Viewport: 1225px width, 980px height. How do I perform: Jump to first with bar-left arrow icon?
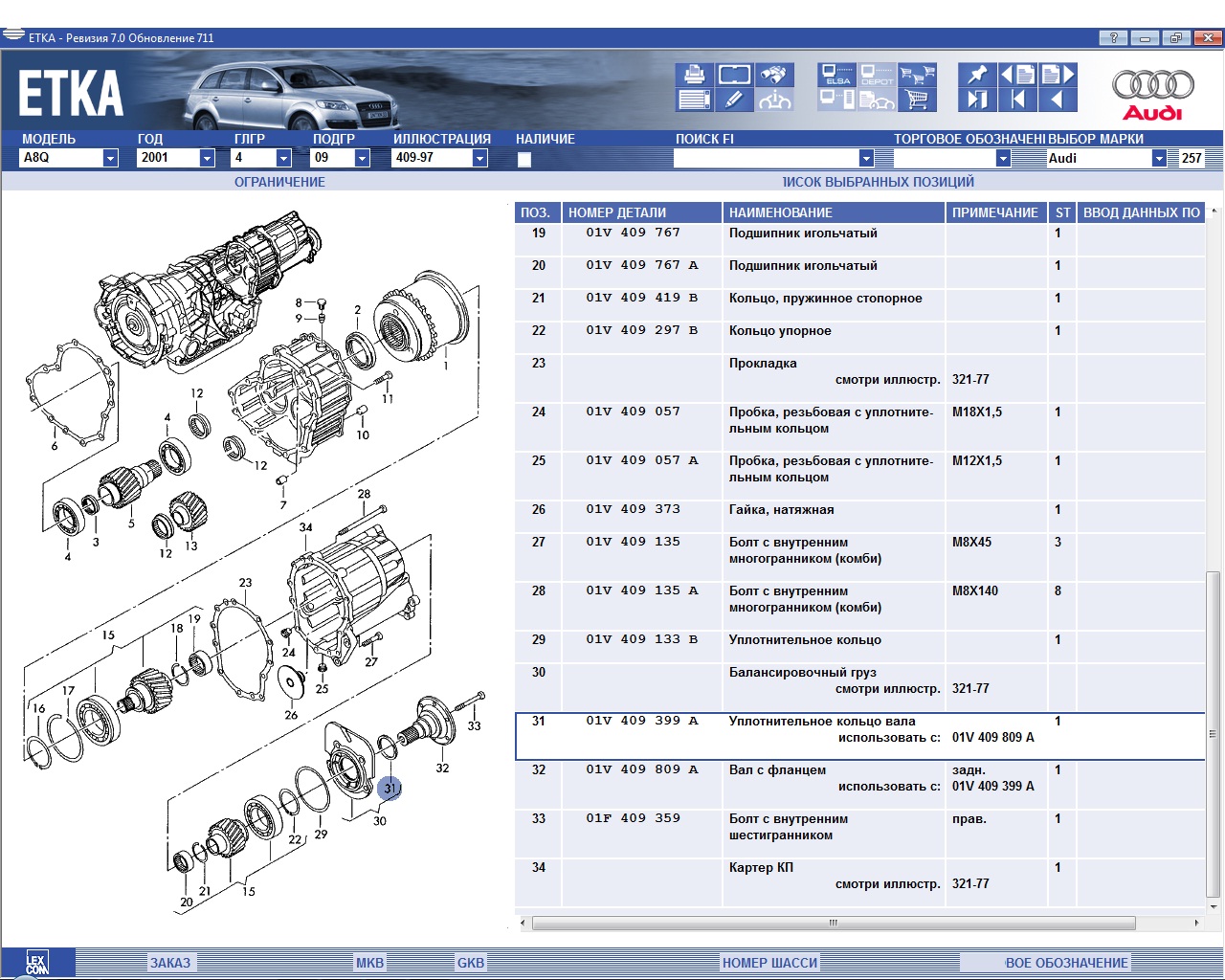[1017, 100]
